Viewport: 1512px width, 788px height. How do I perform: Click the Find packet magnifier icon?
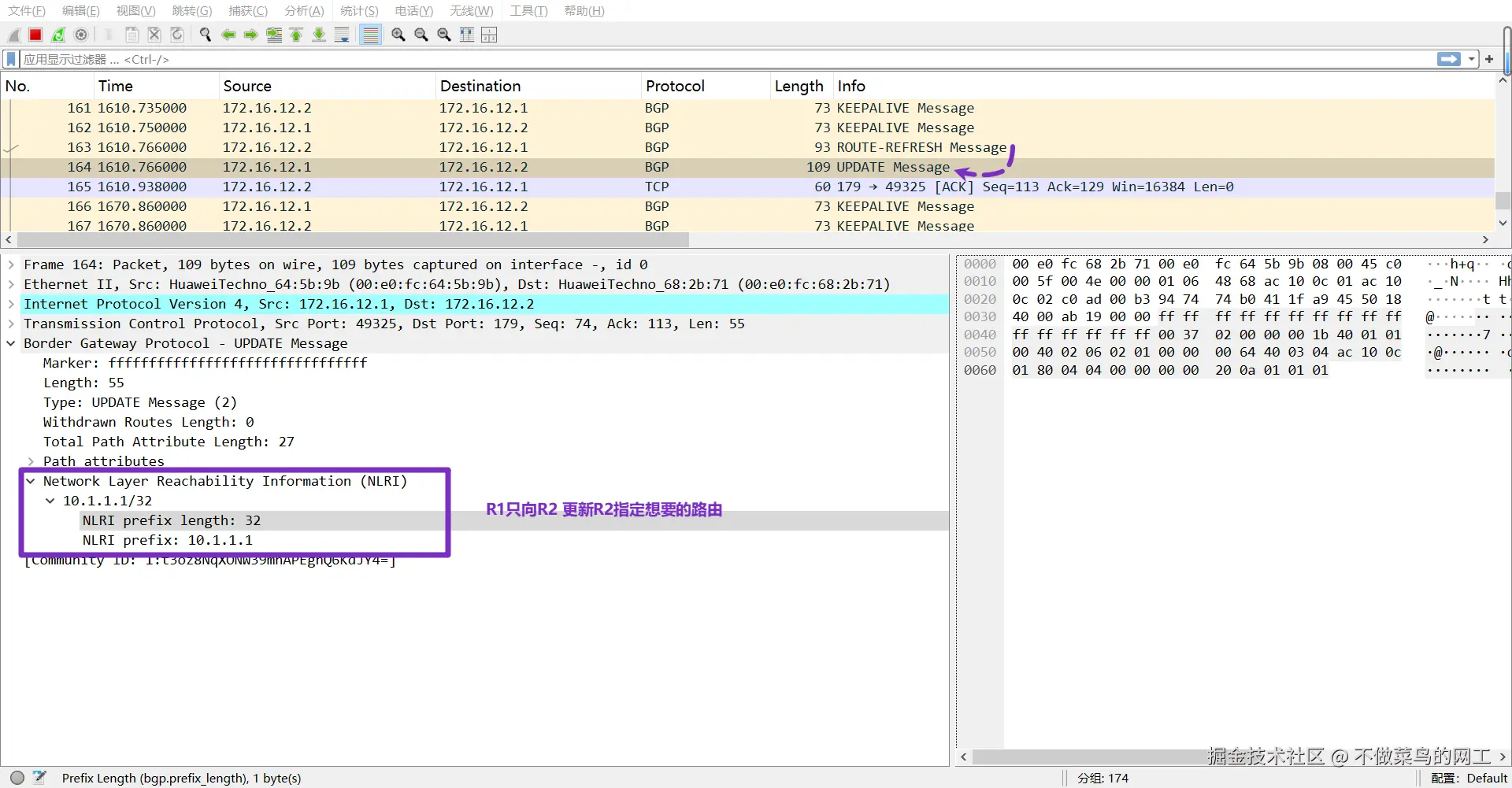206,35
